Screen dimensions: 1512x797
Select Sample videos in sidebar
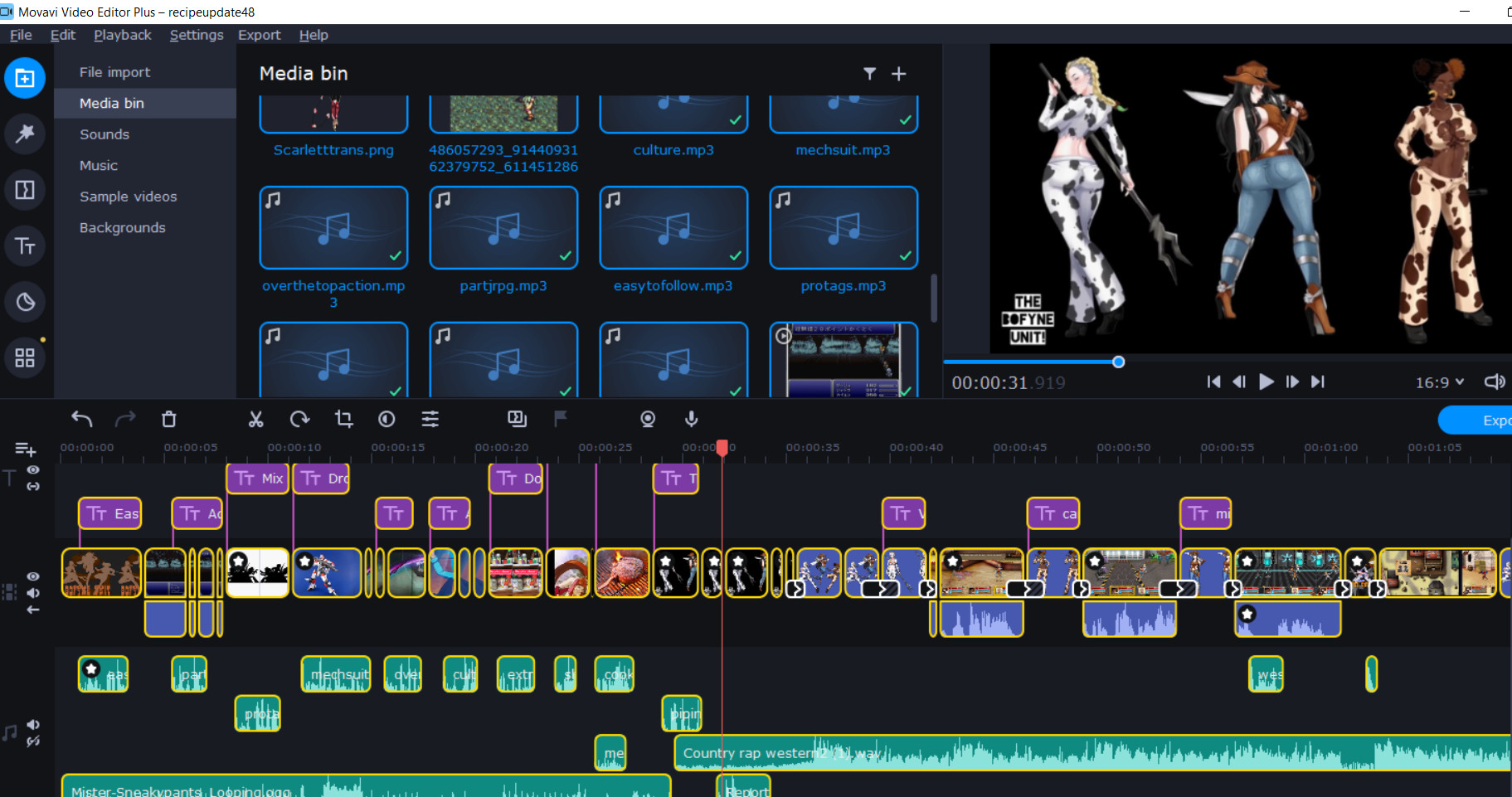tap(128, 197)
